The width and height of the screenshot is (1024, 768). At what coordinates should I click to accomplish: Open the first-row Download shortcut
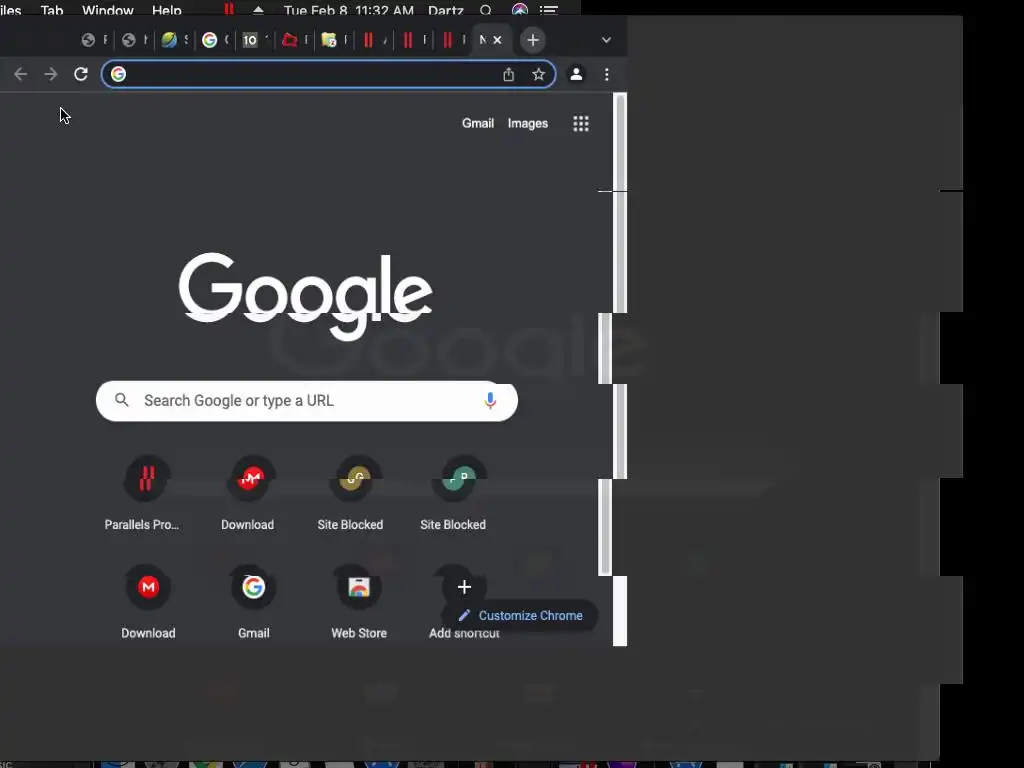[248, 492]
